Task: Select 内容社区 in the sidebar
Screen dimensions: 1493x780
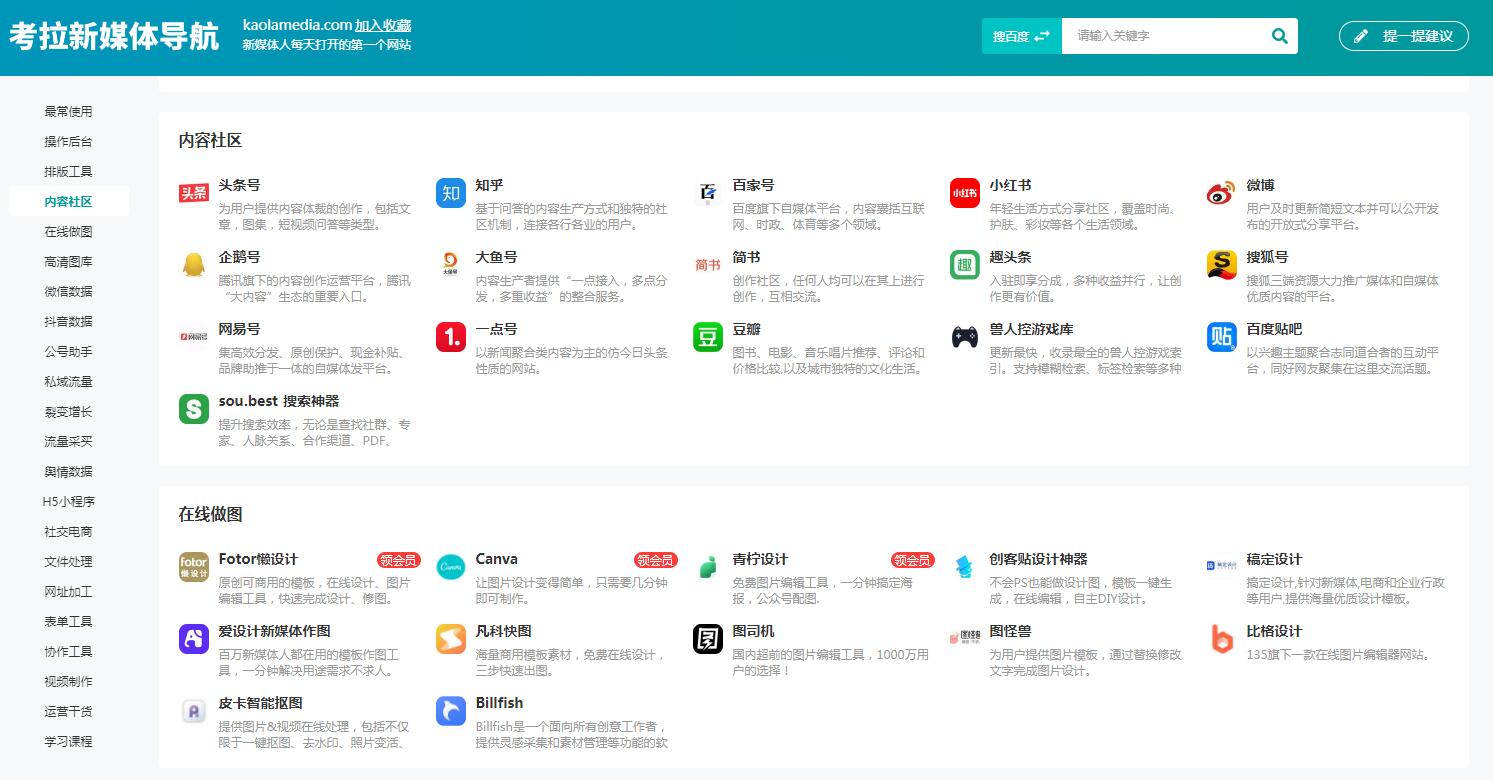Action: (x=68, y=201)
